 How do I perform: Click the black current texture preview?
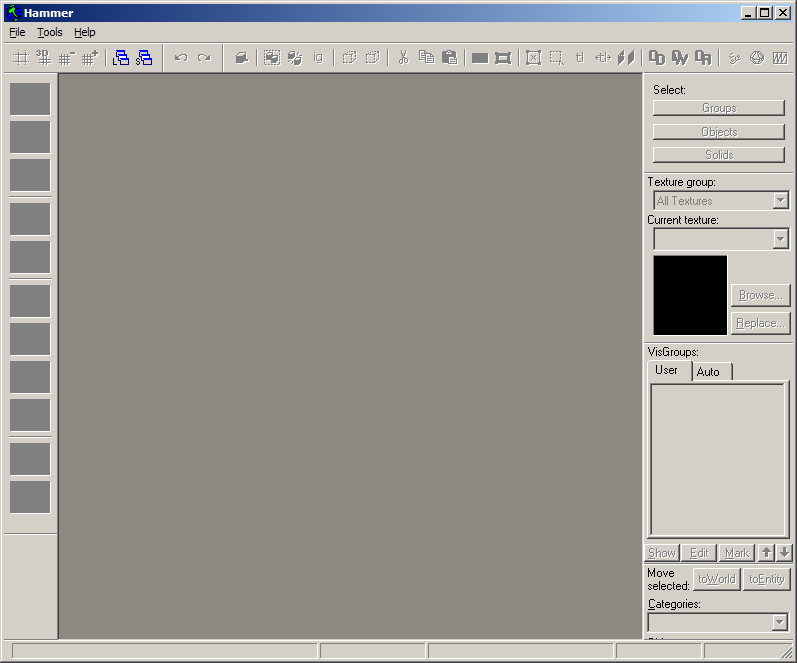coord(690,295)
